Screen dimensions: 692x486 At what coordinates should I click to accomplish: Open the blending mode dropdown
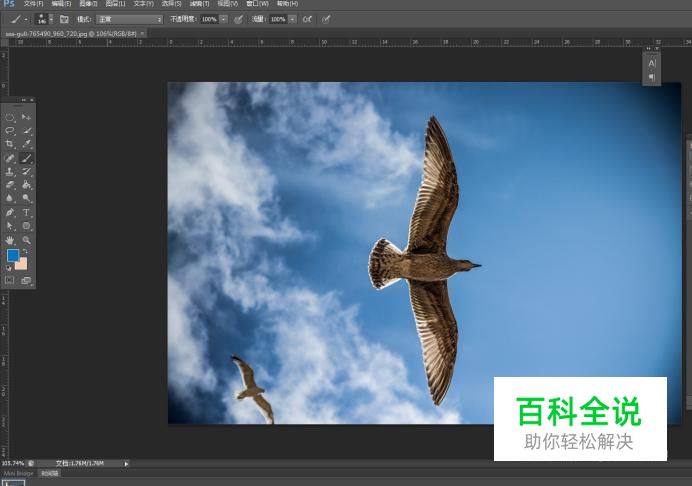(x=130, y=19)
